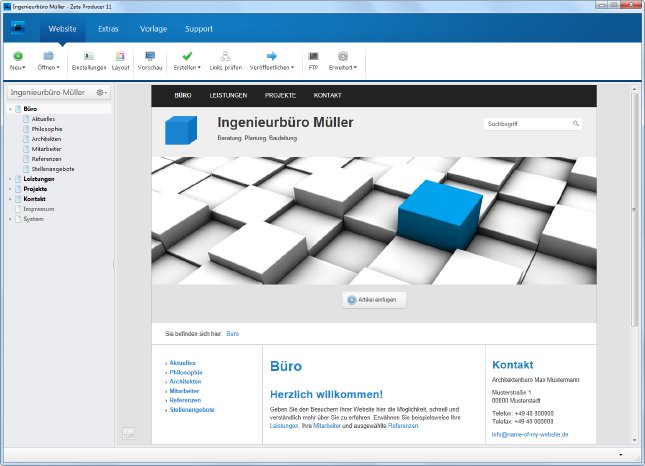Click the Veröffentlichen arrow icon
645x466 pixels.
271,56
